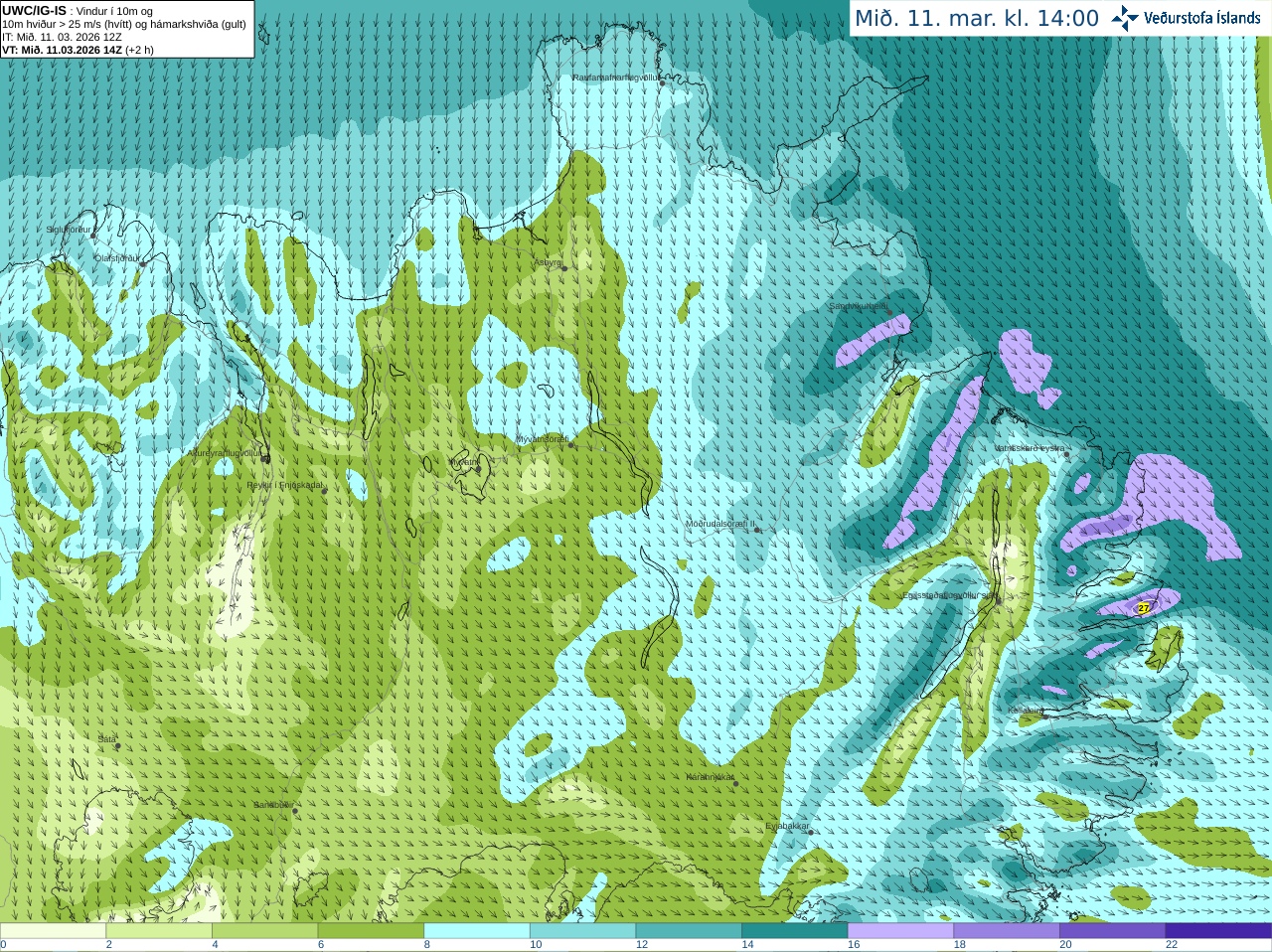Select the Sáta station dot
The image size is (1272, 952).
[x=117, y=745]
